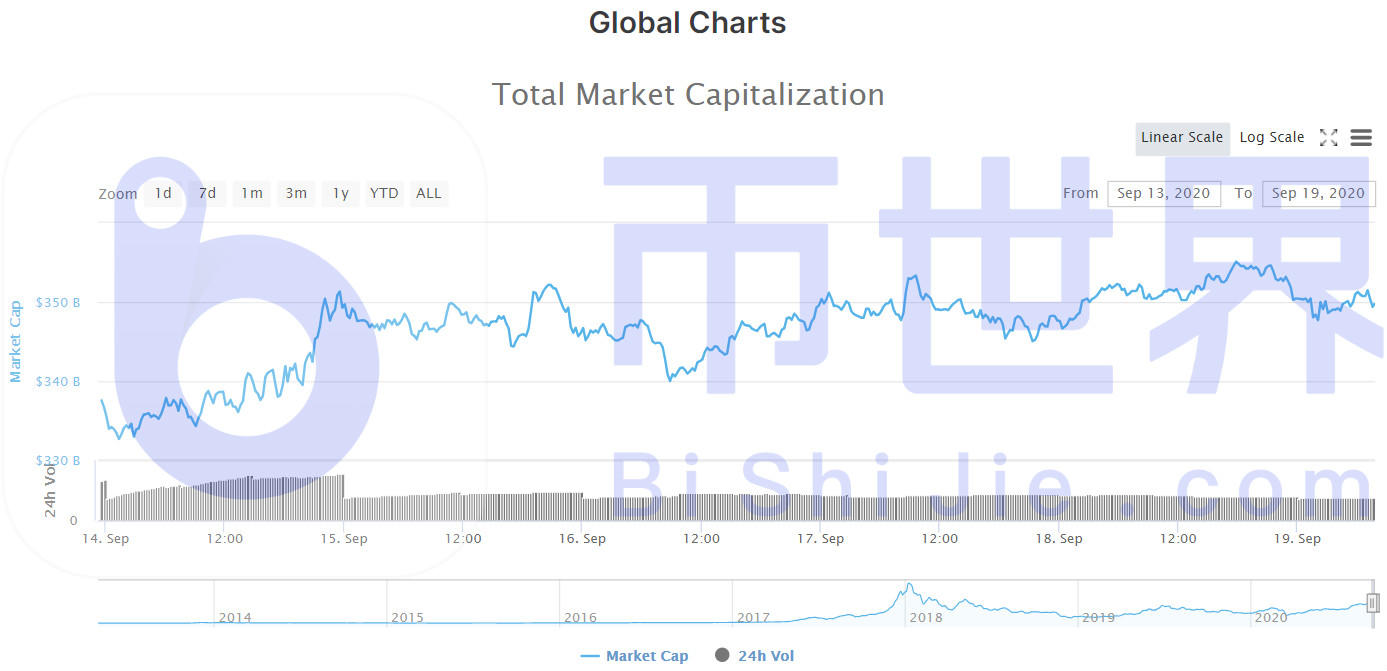Expand the chart to fullscreen view
This screenshot has width=1387, height=671.
coord(1329,137)
